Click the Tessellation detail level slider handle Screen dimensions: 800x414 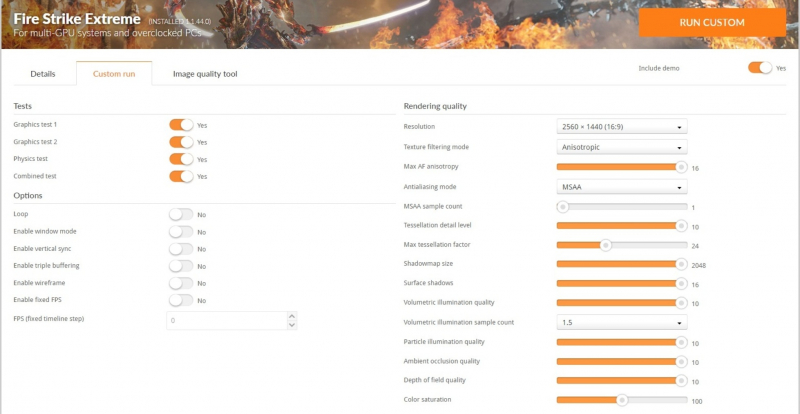point(681,226)
